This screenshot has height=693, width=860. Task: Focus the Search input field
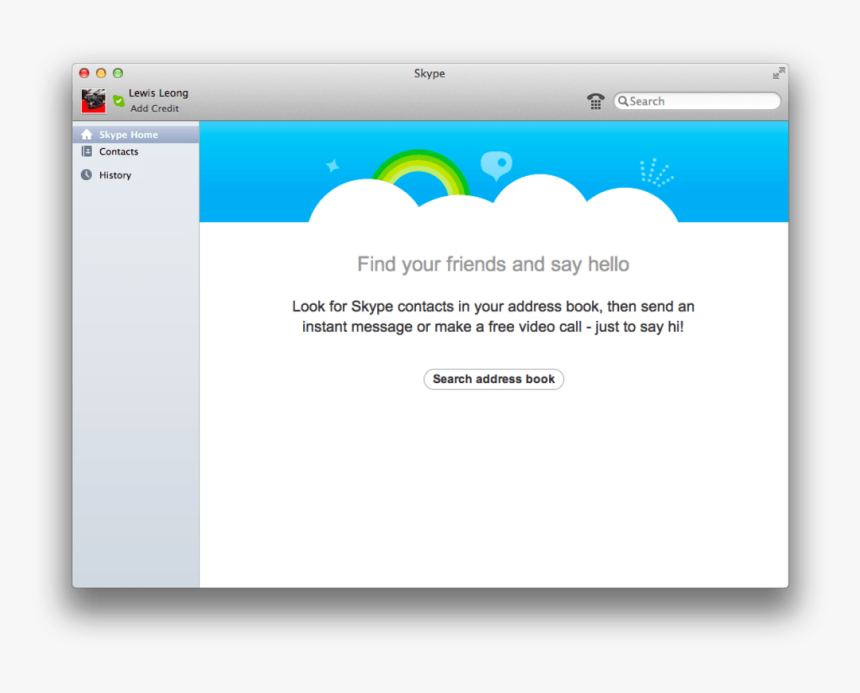pyautogui.click(x=697, y=101)
